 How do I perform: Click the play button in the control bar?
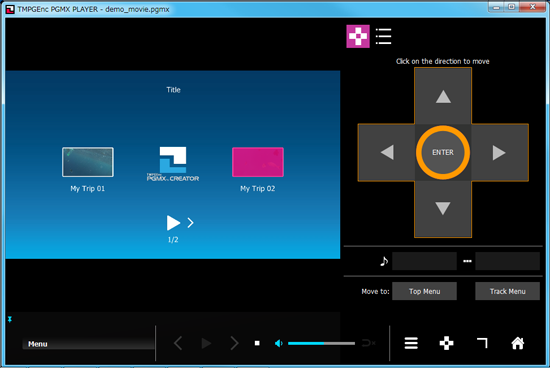click(206, 343)
